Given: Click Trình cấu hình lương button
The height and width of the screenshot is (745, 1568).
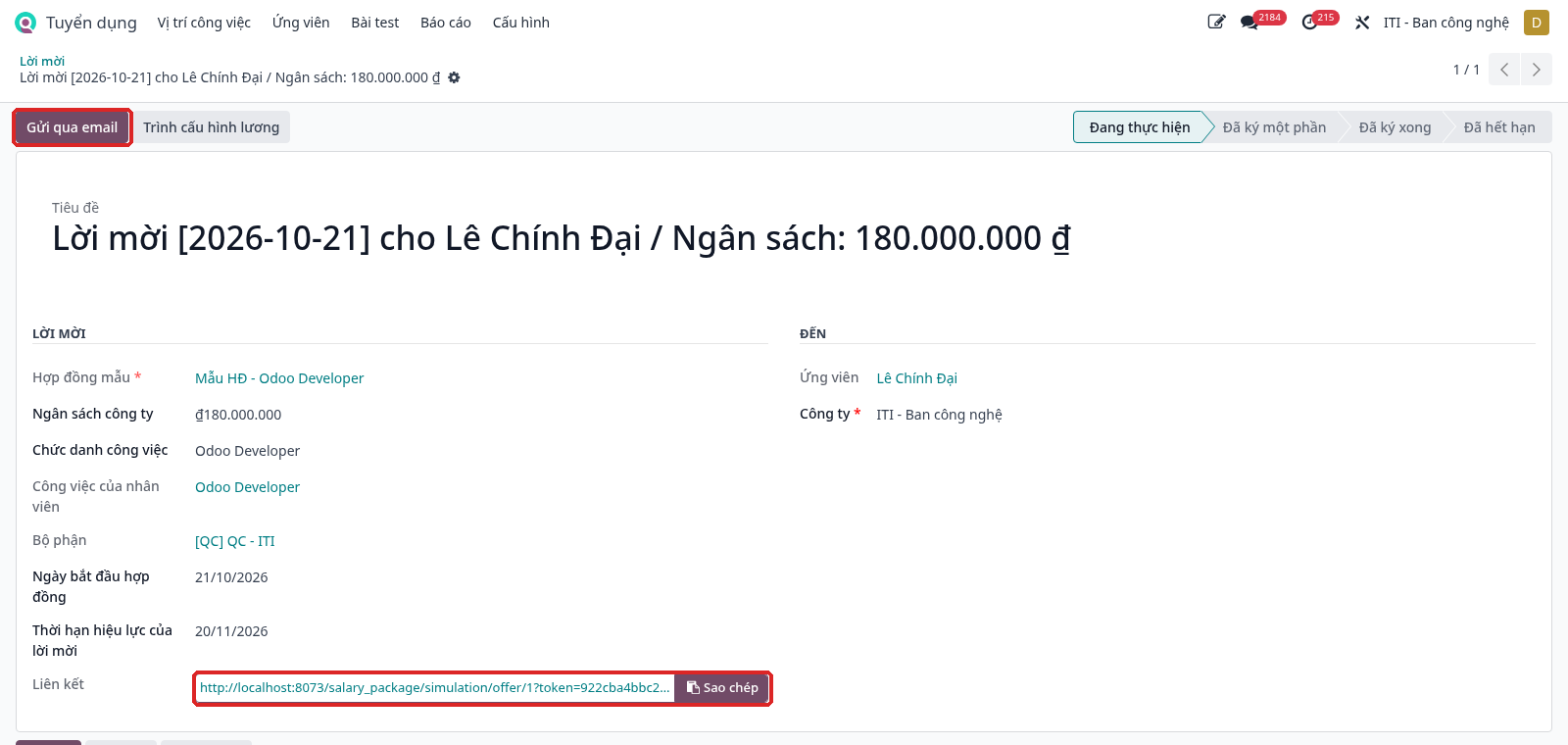Looking at the screenshot, I should 211,127.
